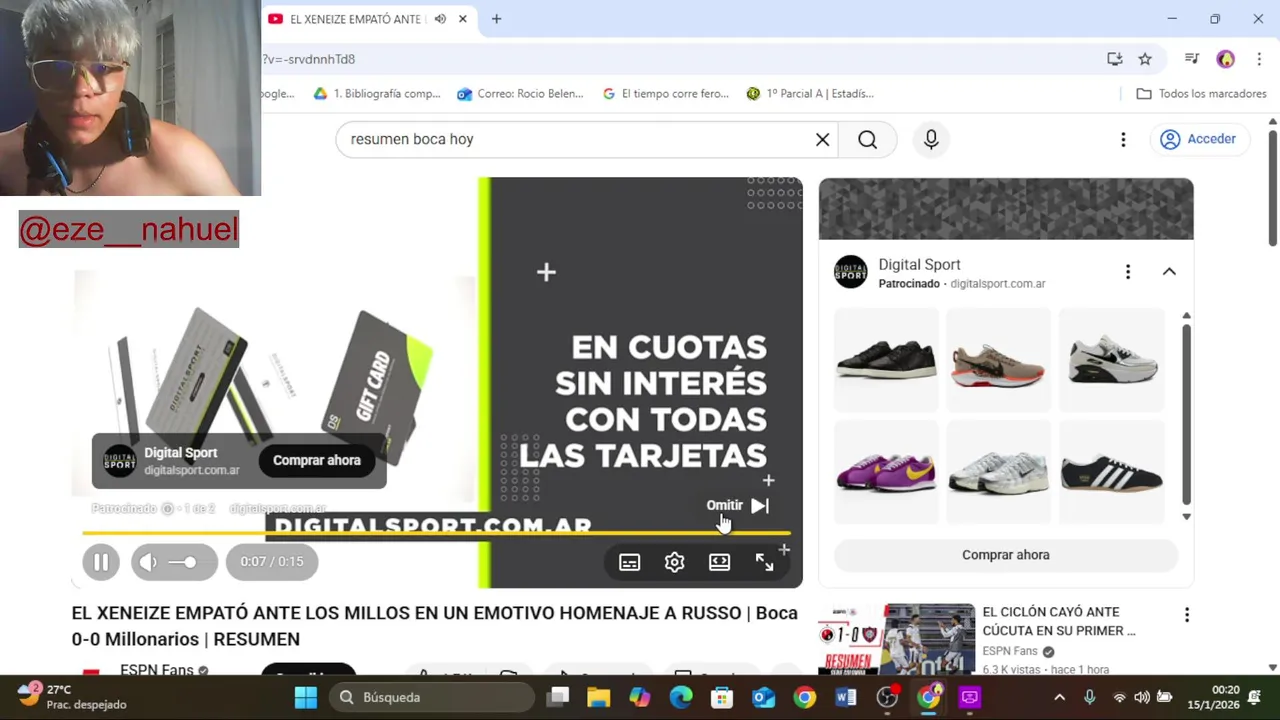Open Microsoft Store on the taskbar
Image resolution: width=1280 pixels, height=720 pixels.
(722, 697)
